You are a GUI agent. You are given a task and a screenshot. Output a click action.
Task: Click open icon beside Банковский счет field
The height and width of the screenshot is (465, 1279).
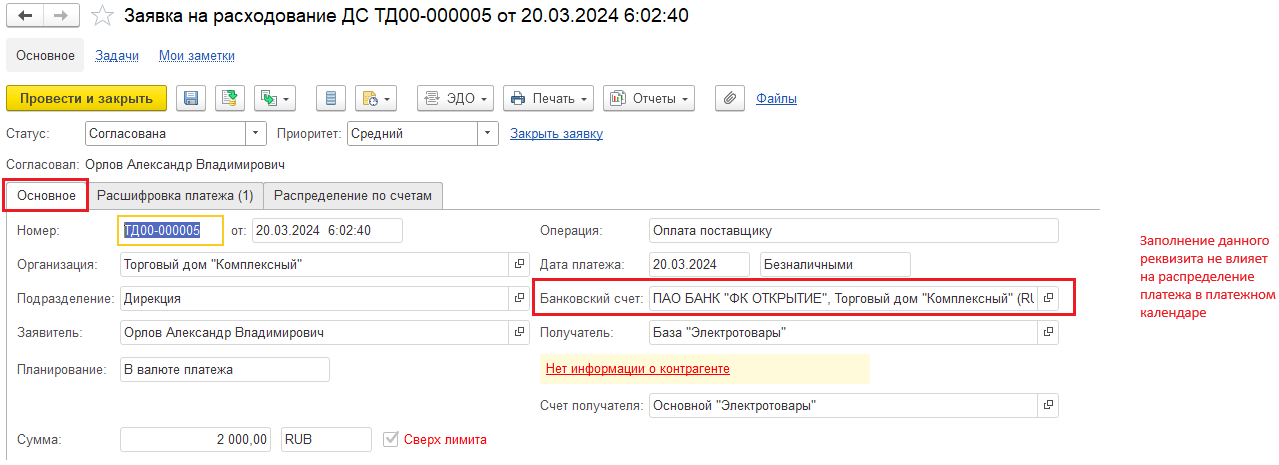click(x=1047, y=298)
